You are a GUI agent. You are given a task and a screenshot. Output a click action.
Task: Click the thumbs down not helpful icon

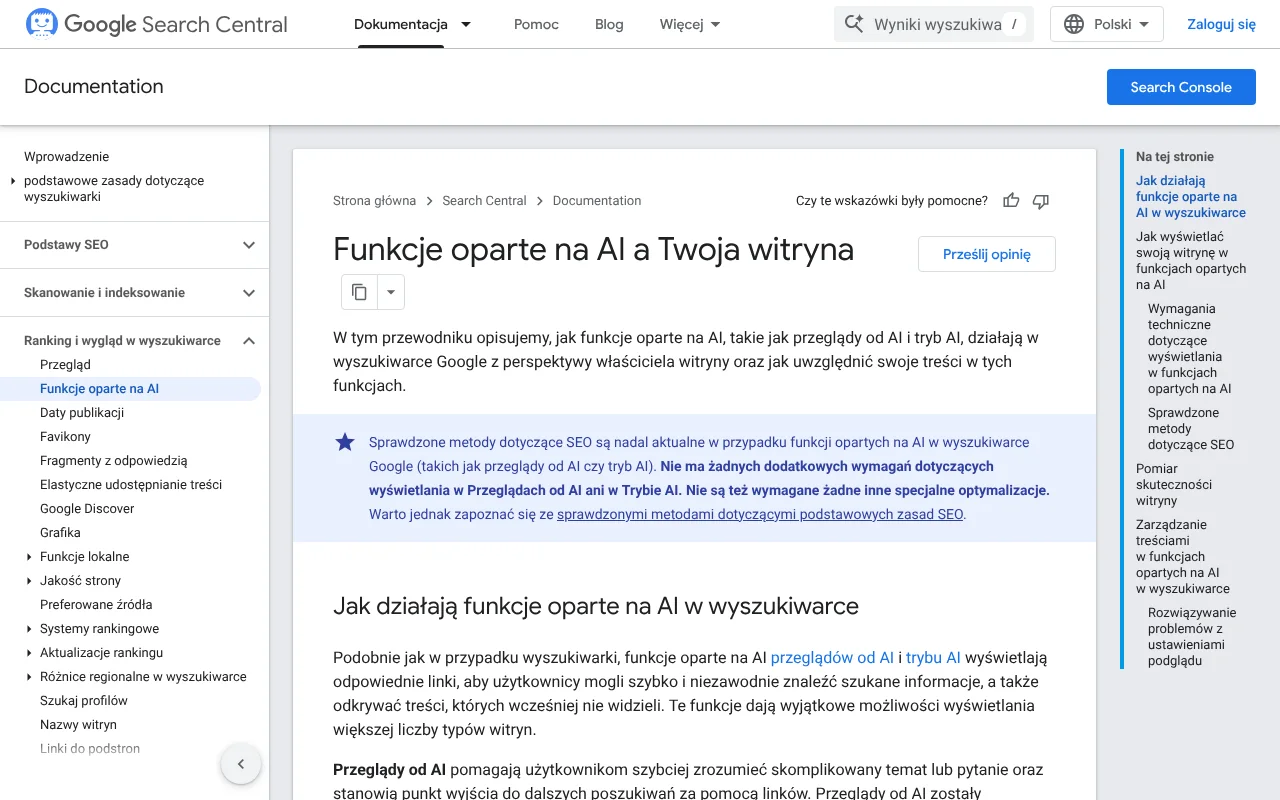(1041, 201)
